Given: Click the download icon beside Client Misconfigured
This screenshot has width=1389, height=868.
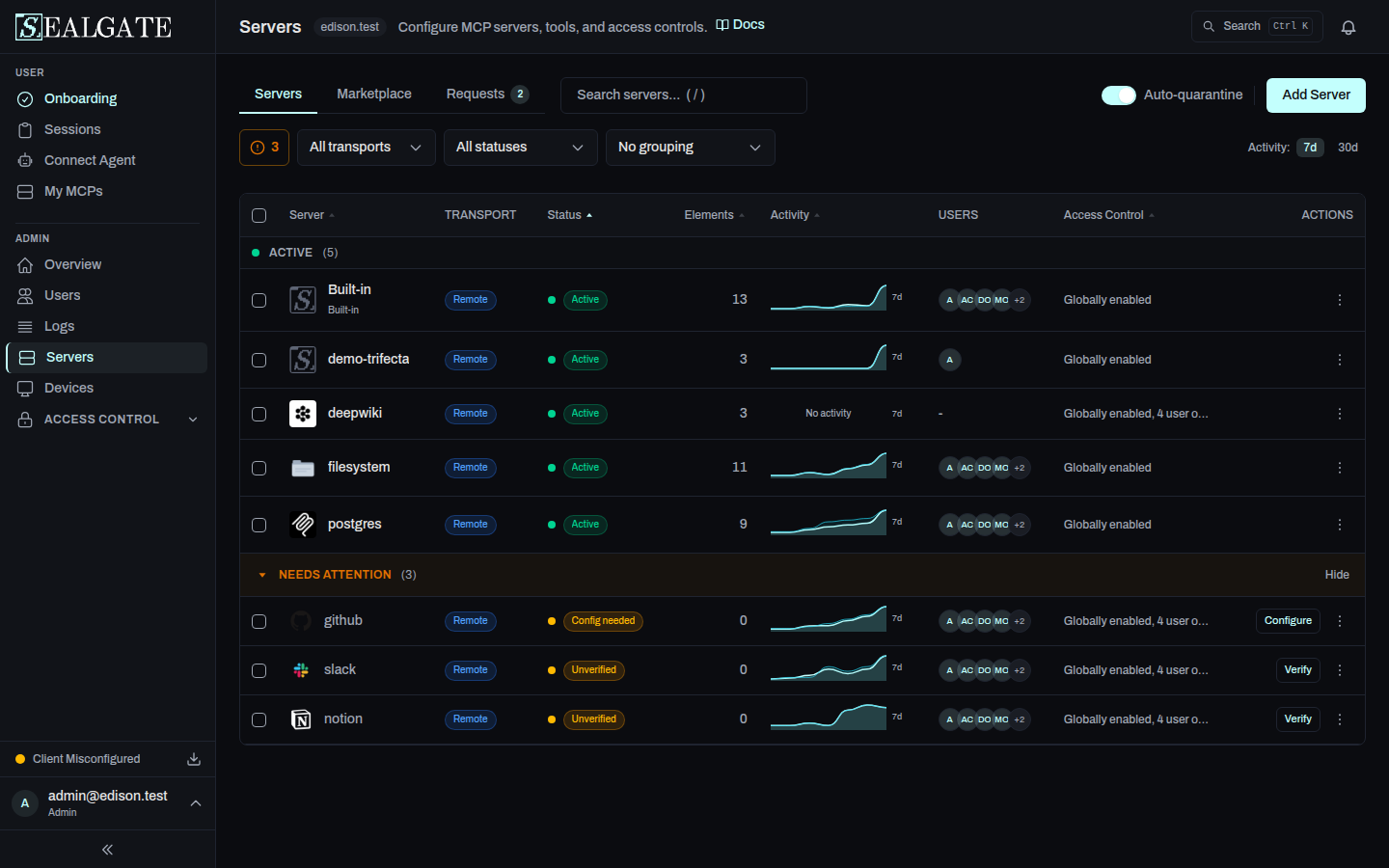Looking at the screenshot, I should tap(194, 759).
